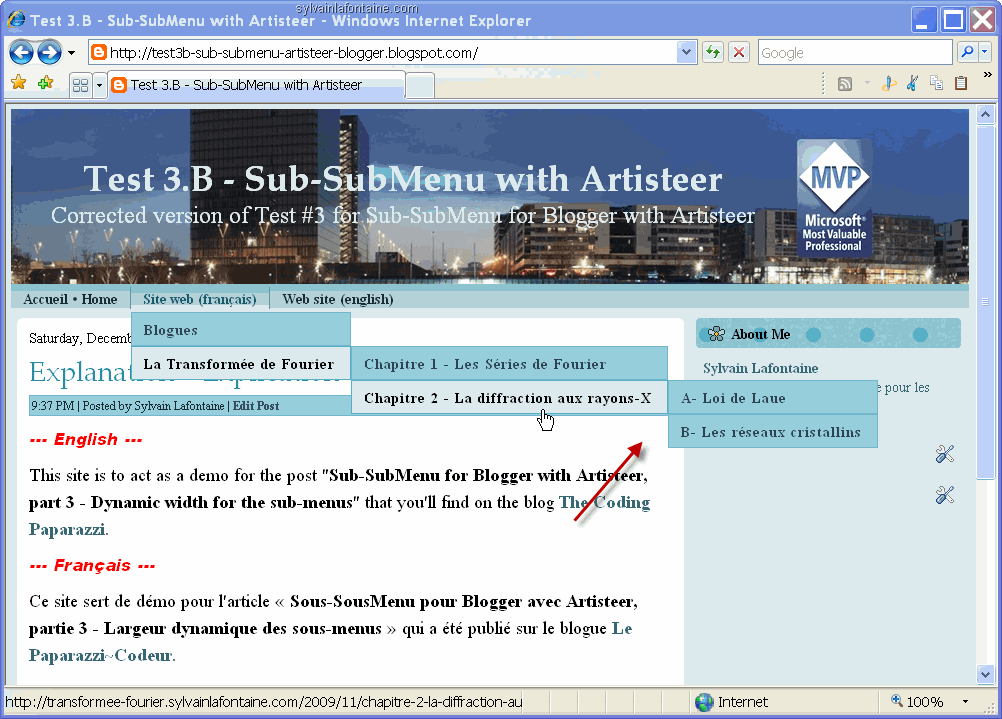Go forward with the Forward arrow button
This screenshot has height=719, width=1002.
(x=49, y=52)
